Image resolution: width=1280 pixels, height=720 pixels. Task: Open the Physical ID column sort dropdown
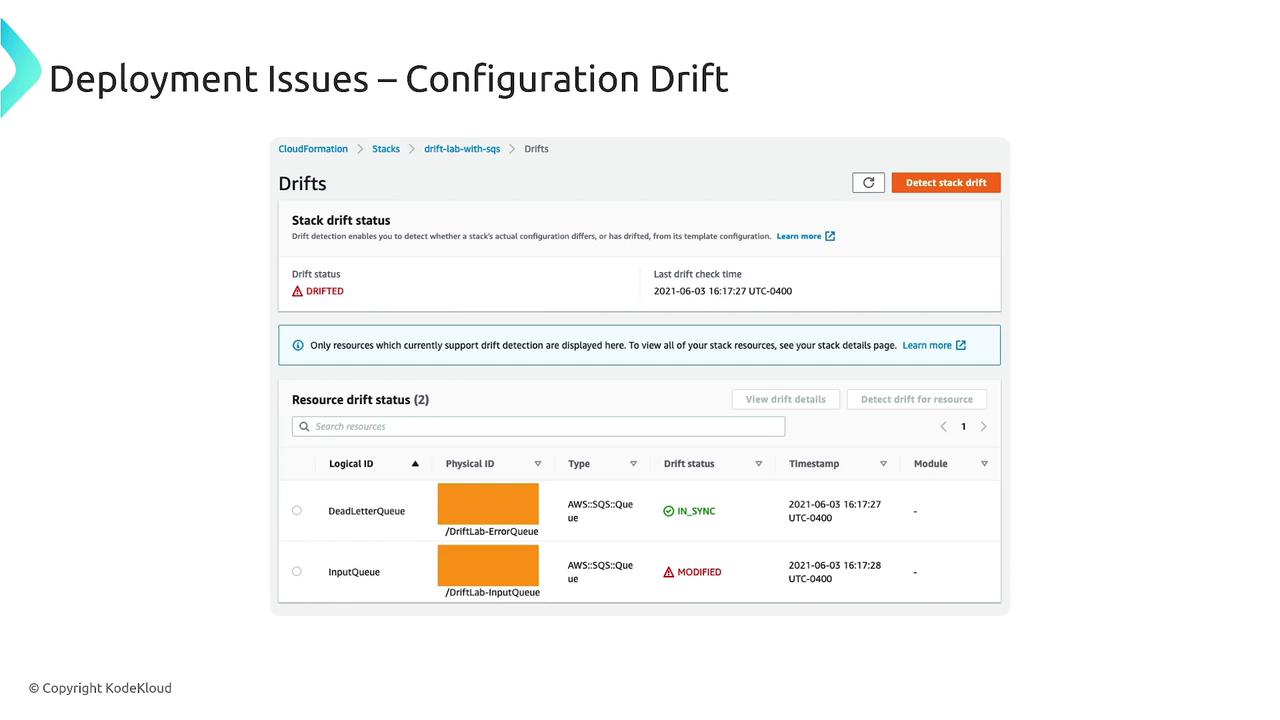pos(538,464)
